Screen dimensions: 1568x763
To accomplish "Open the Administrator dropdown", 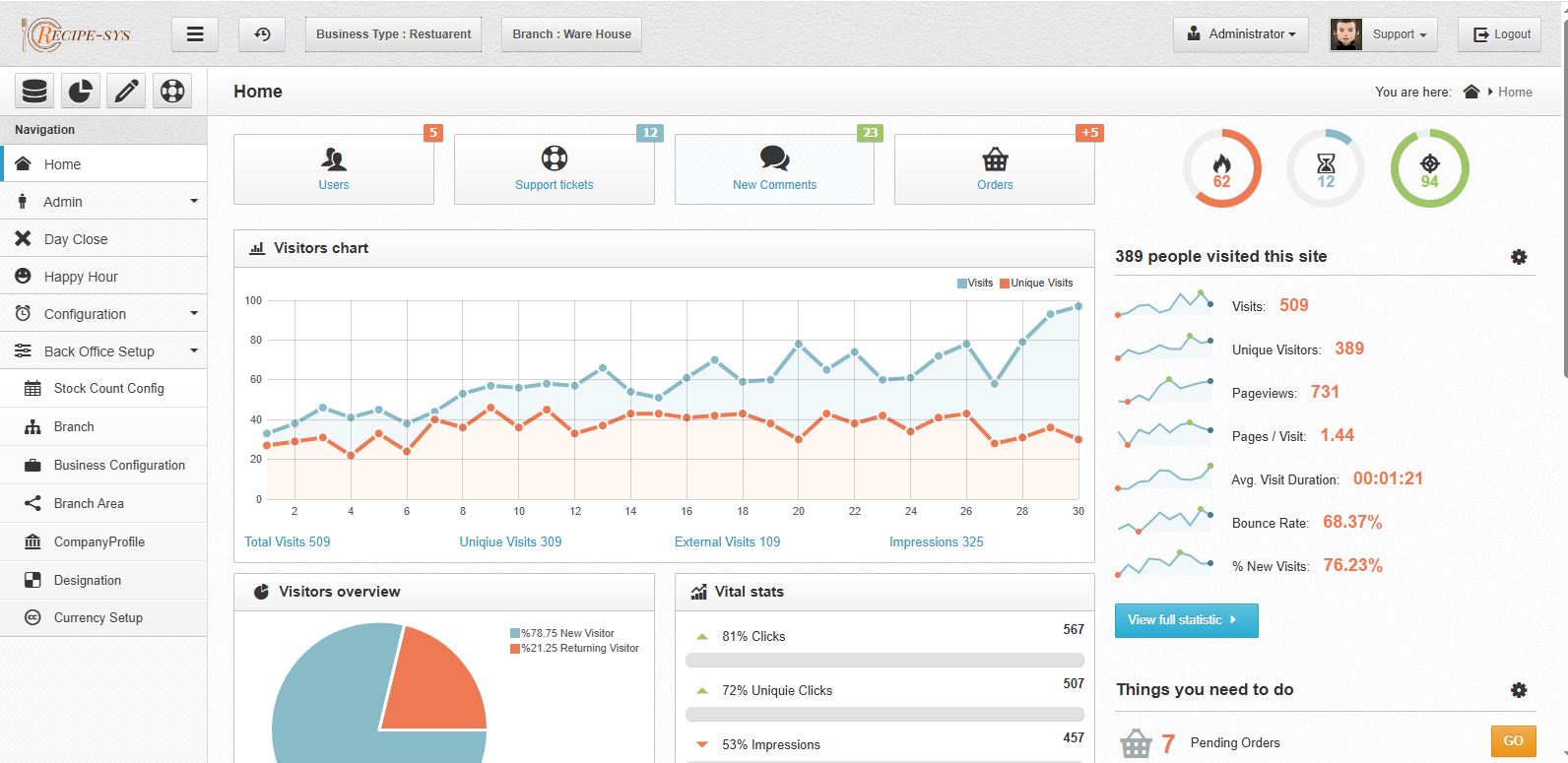I will [x=1241, y=34].
